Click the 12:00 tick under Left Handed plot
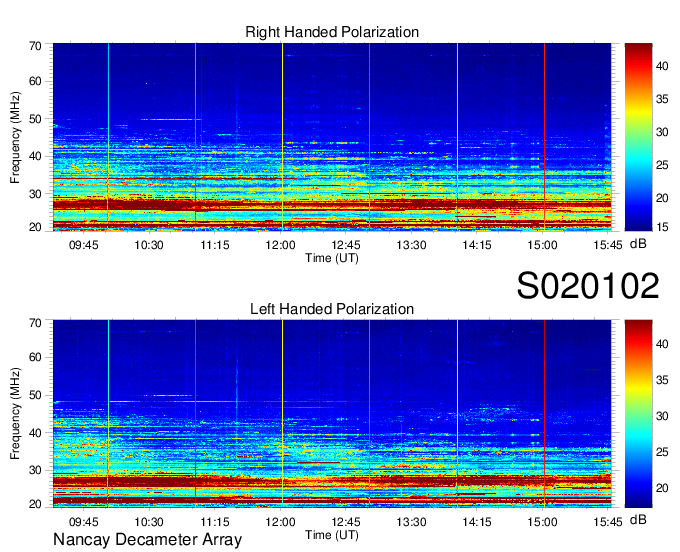The width and height of the screenshot is (680, 552). point(281,522)
